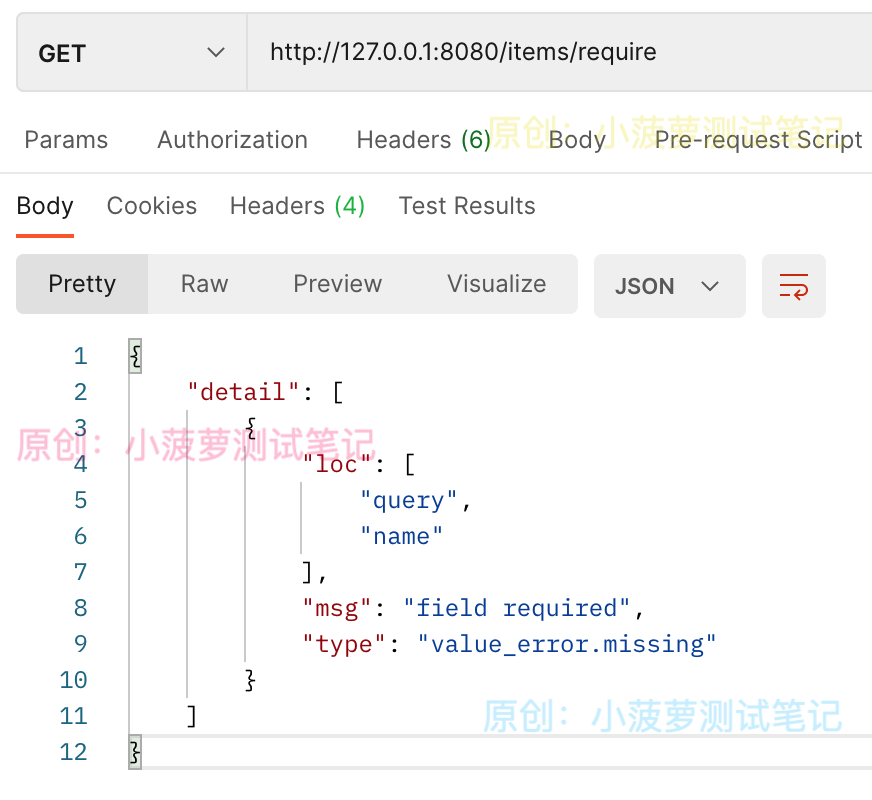Open the request Headers (6) tab
The height and width of the screenshot is (800, 872).
[x=424, y=140]
